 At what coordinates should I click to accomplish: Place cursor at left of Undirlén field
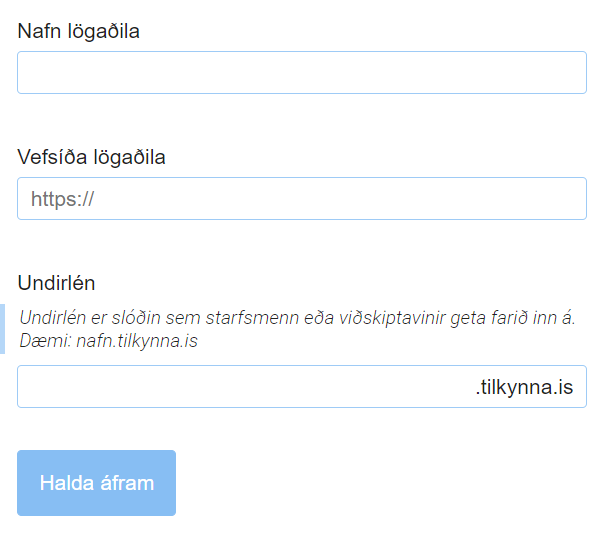pyautogui.click(x=30, y=387)
